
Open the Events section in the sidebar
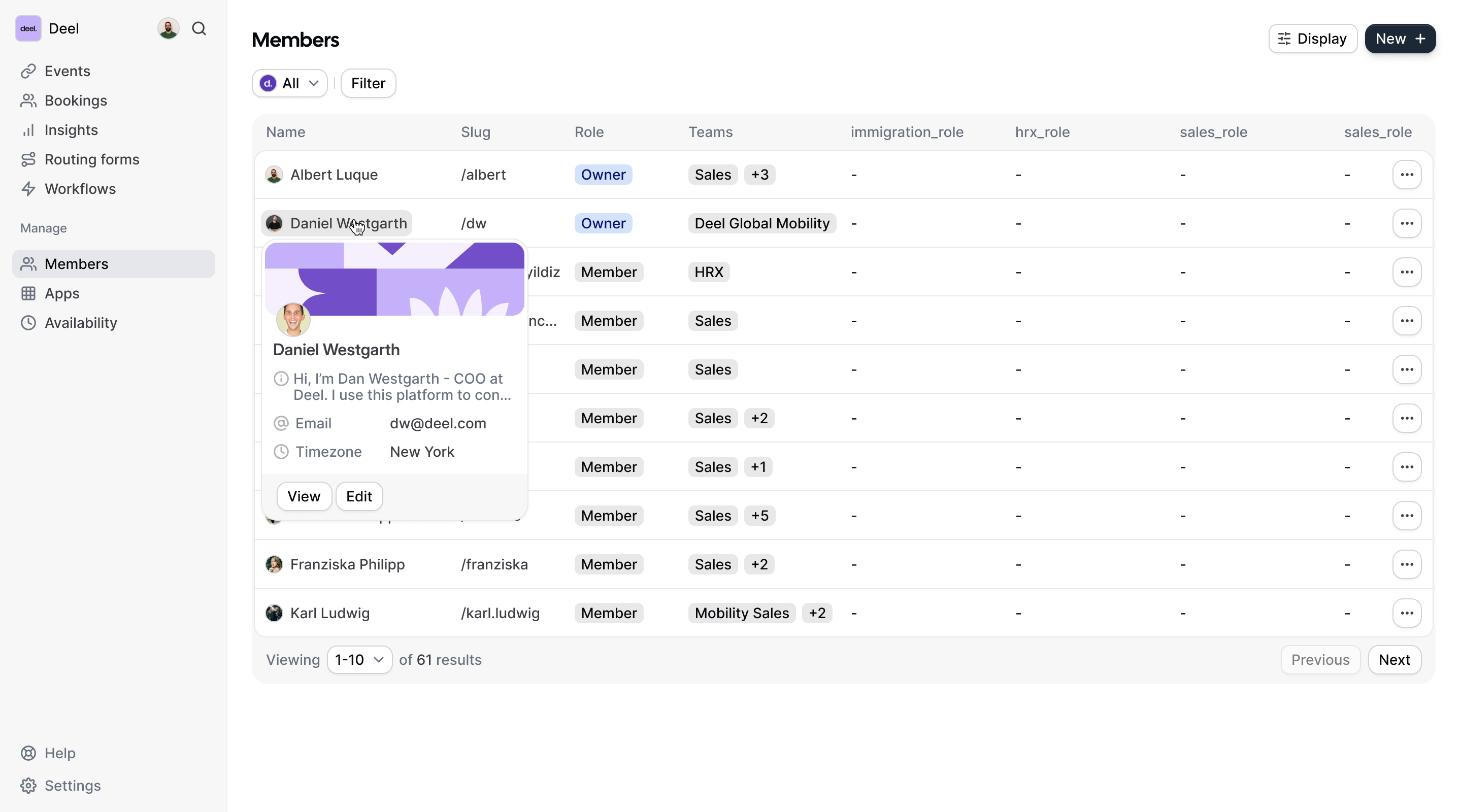point(67,71)
